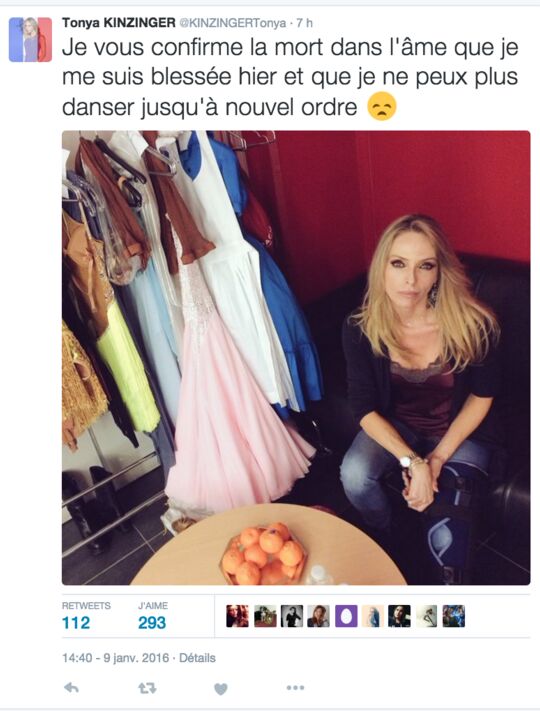View the 293 J'aime list
Image resolution: width=540 pixels, height=711 pixels.
(x=153, y=616)
